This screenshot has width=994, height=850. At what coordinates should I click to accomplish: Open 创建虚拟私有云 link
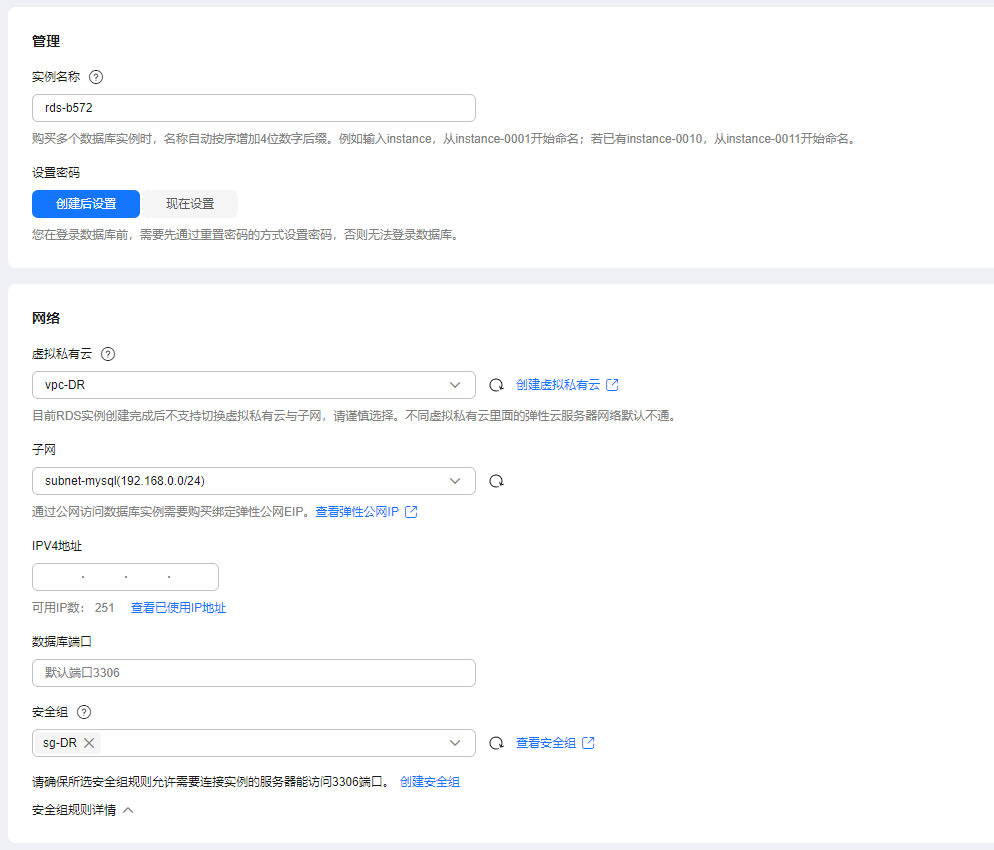click(x=558, y=385)
